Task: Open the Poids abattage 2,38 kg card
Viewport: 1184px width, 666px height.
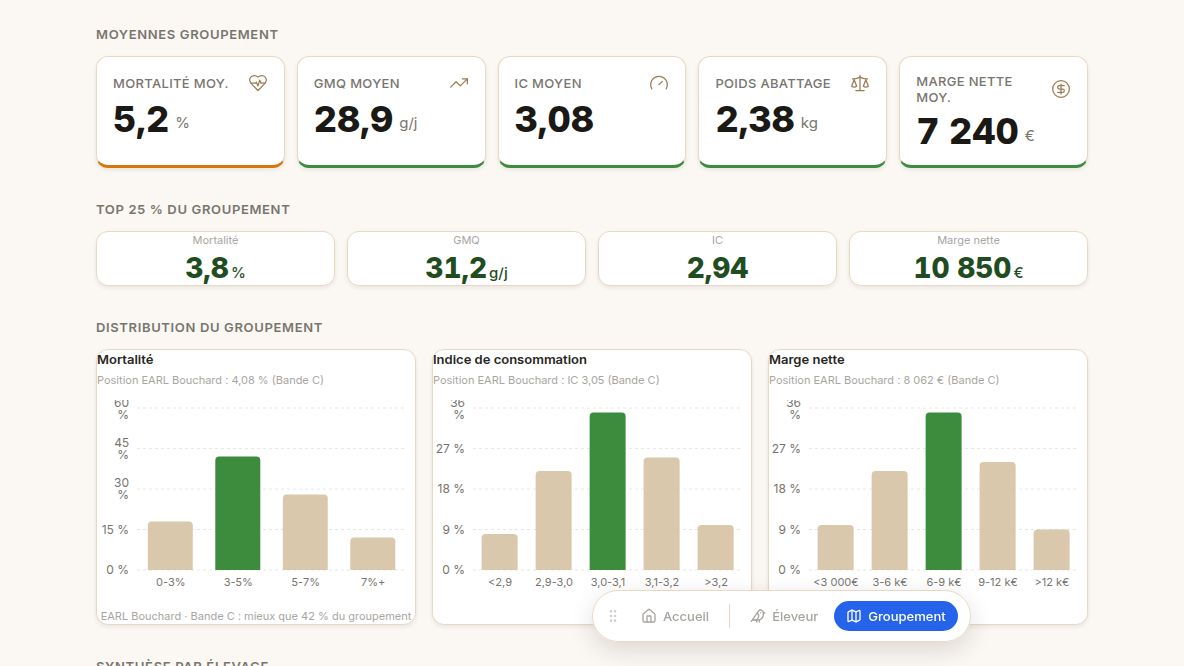Action: 792,112
